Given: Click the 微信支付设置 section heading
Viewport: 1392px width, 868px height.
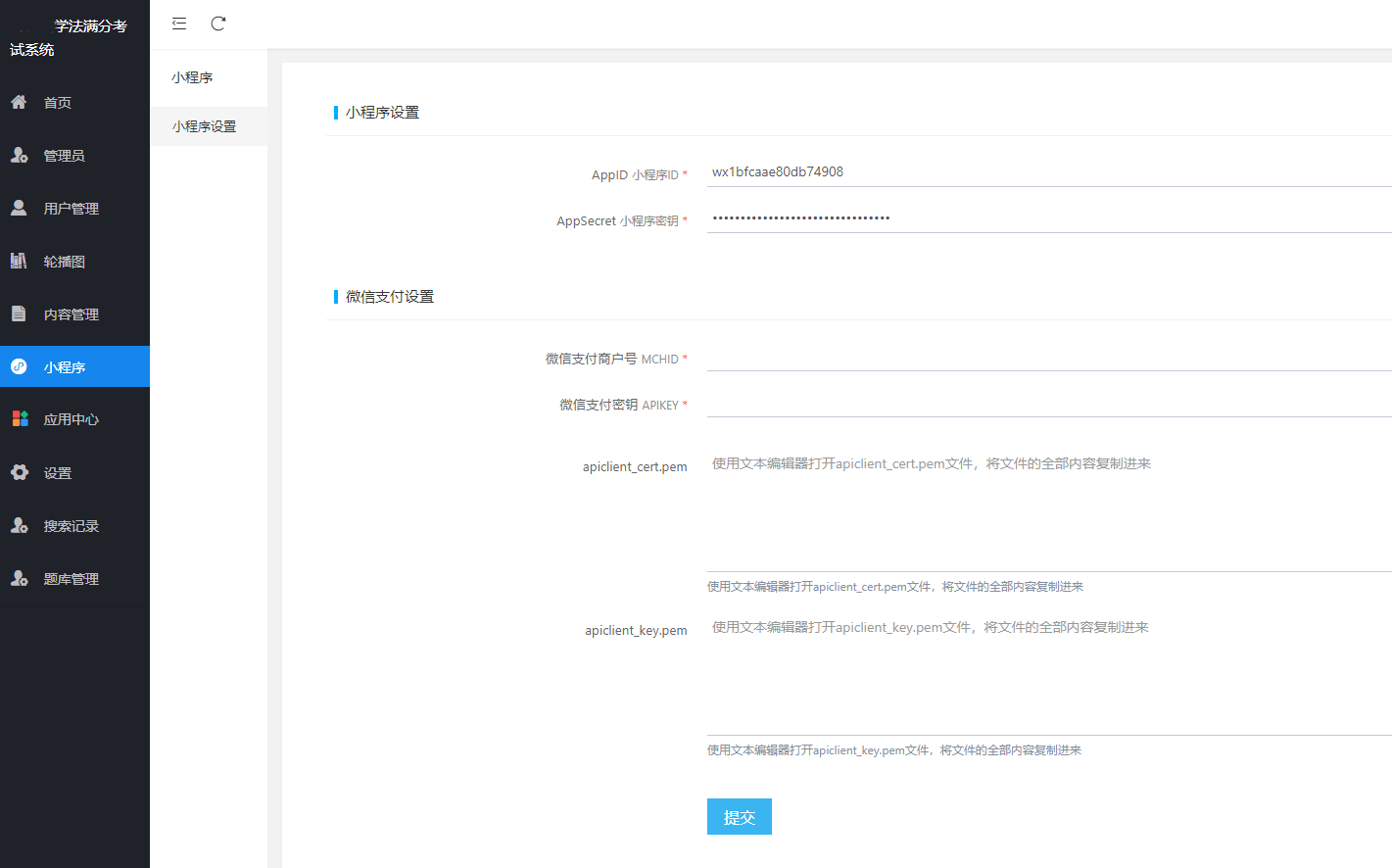Looking at the screenshot, I should click(390, 297).
